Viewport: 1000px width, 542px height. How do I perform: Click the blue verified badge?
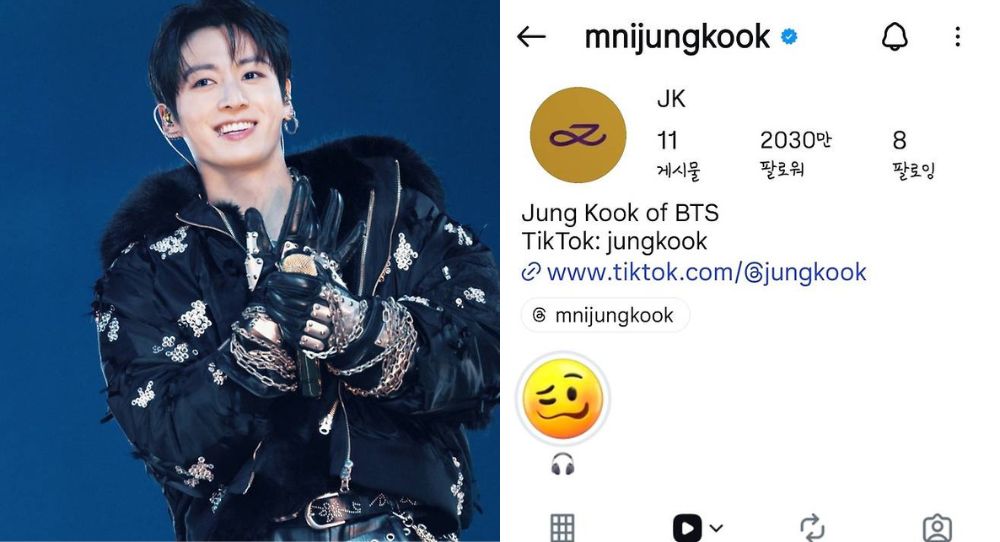click(790, 37)
